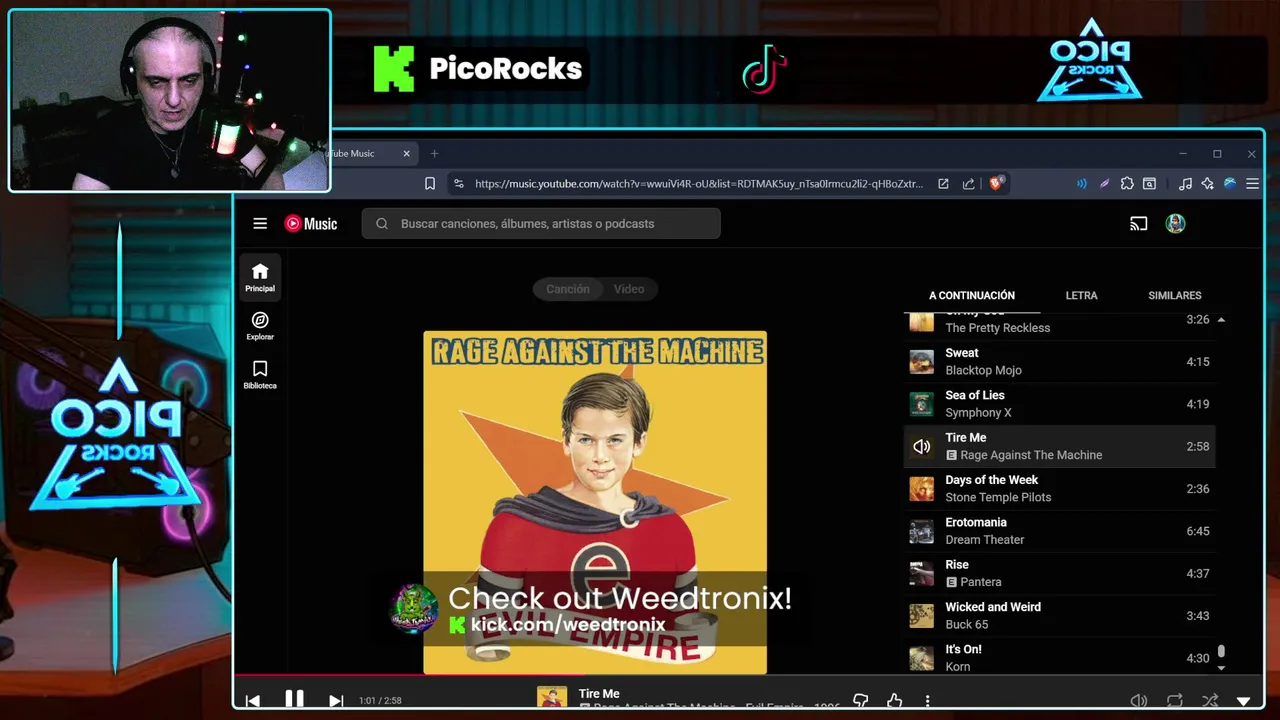Open the A CONTINUACIÓN tab
This screenshot has width=1280, height=720.
point(972,296)
